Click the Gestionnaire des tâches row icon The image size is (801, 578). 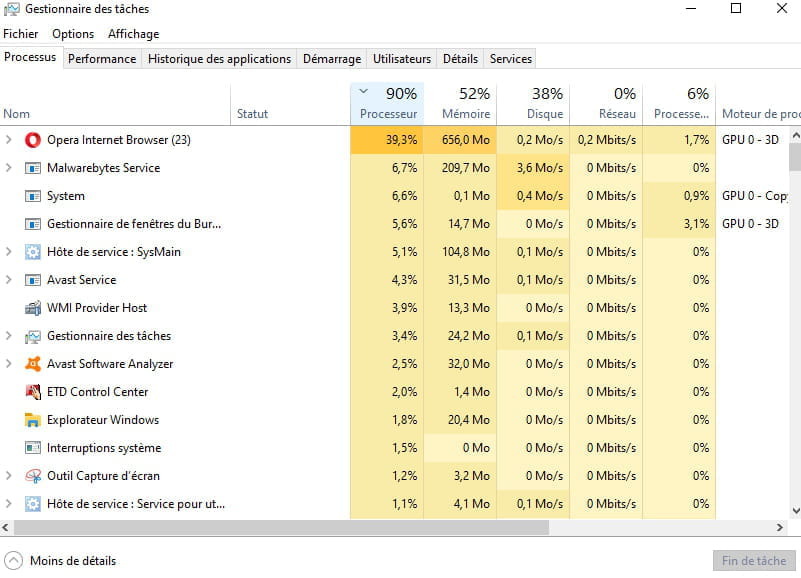(x=33, y=336)
